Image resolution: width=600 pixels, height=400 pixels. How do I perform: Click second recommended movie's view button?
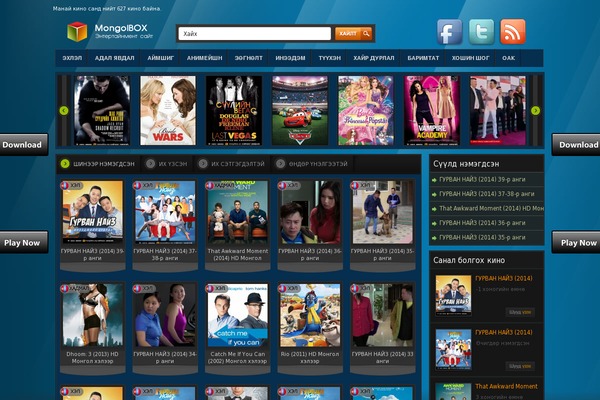tap(520, 366)
